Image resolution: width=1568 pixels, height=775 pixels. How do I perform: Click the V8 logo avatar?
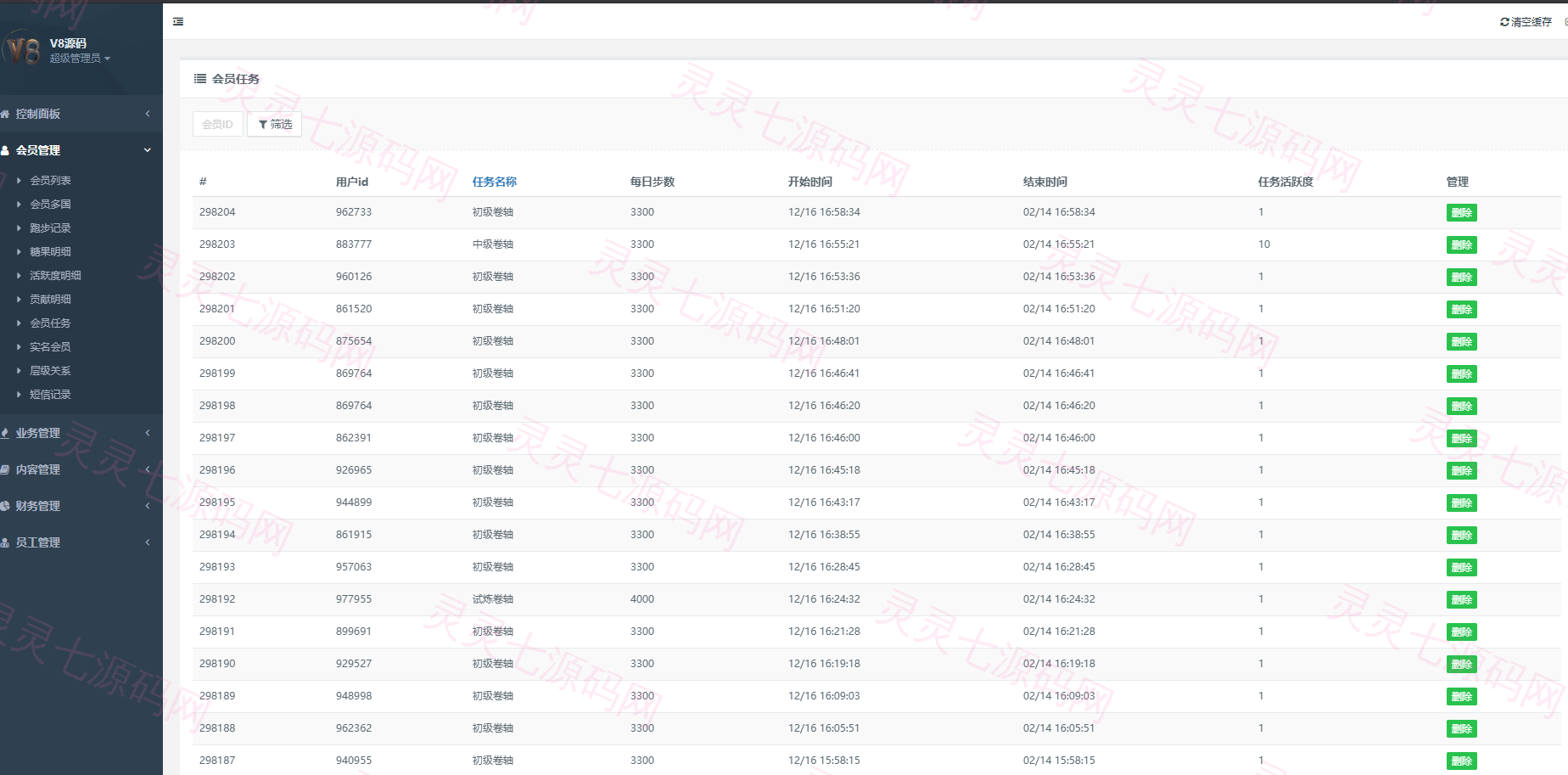pos(23,50)
